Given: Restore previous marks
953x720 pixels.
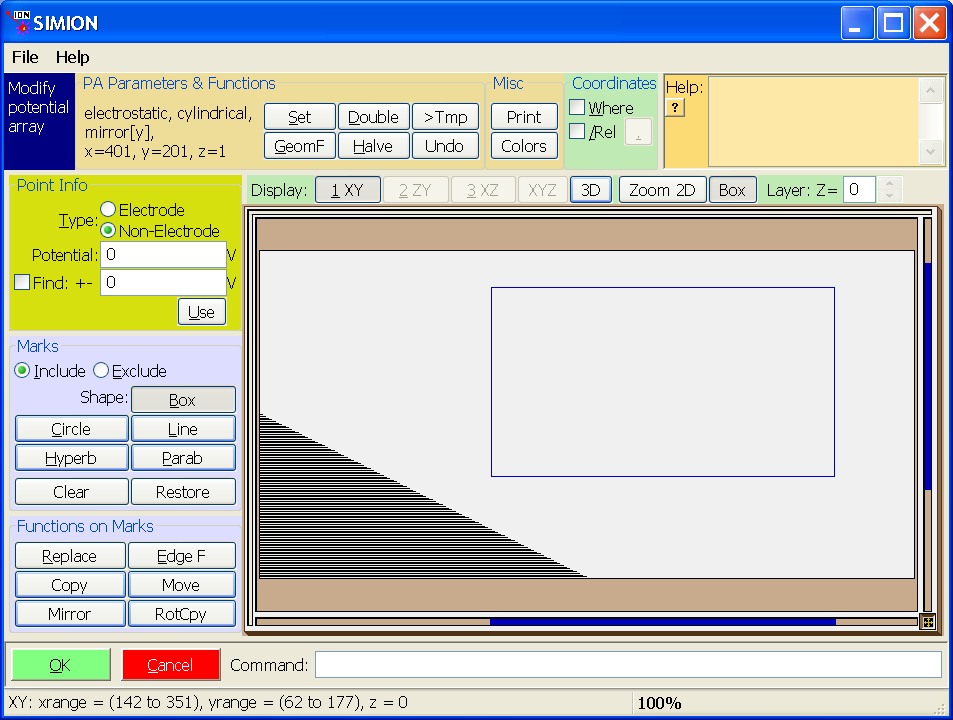Looking at the screenshot, I should pos(183,492).
